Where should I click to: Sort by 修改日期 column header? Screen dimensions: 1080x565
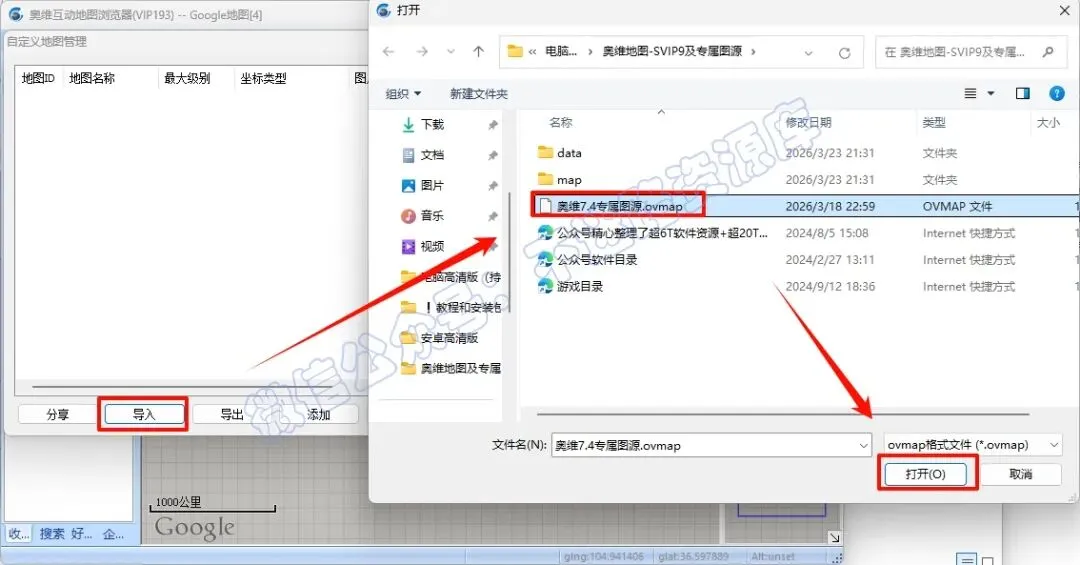(809, 123)
